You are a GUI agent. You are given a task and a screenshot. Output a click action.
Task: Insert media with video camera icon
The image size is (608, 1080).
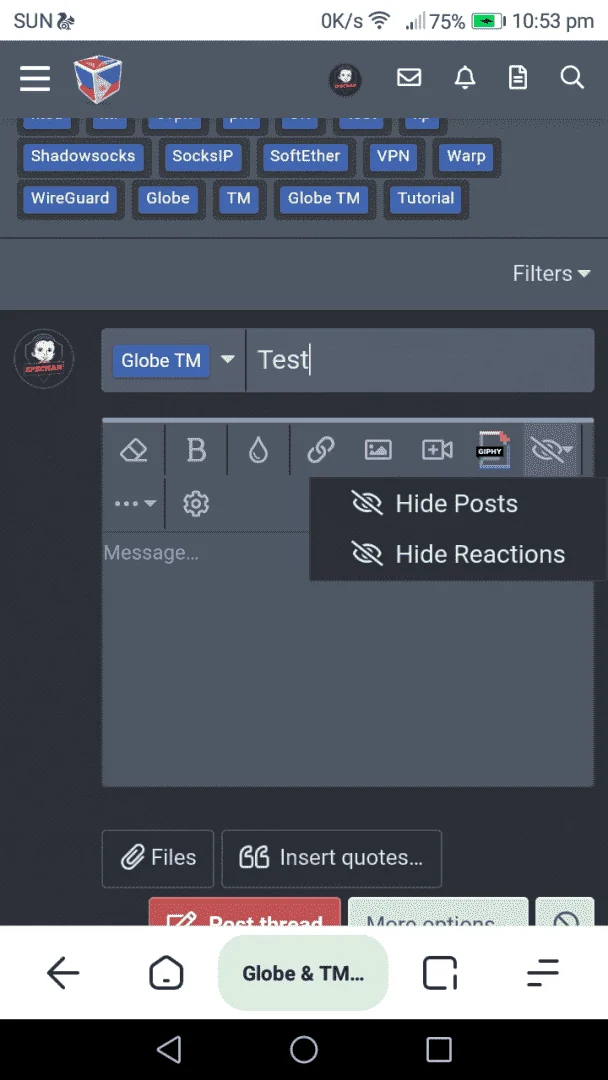tap(437, 450)
